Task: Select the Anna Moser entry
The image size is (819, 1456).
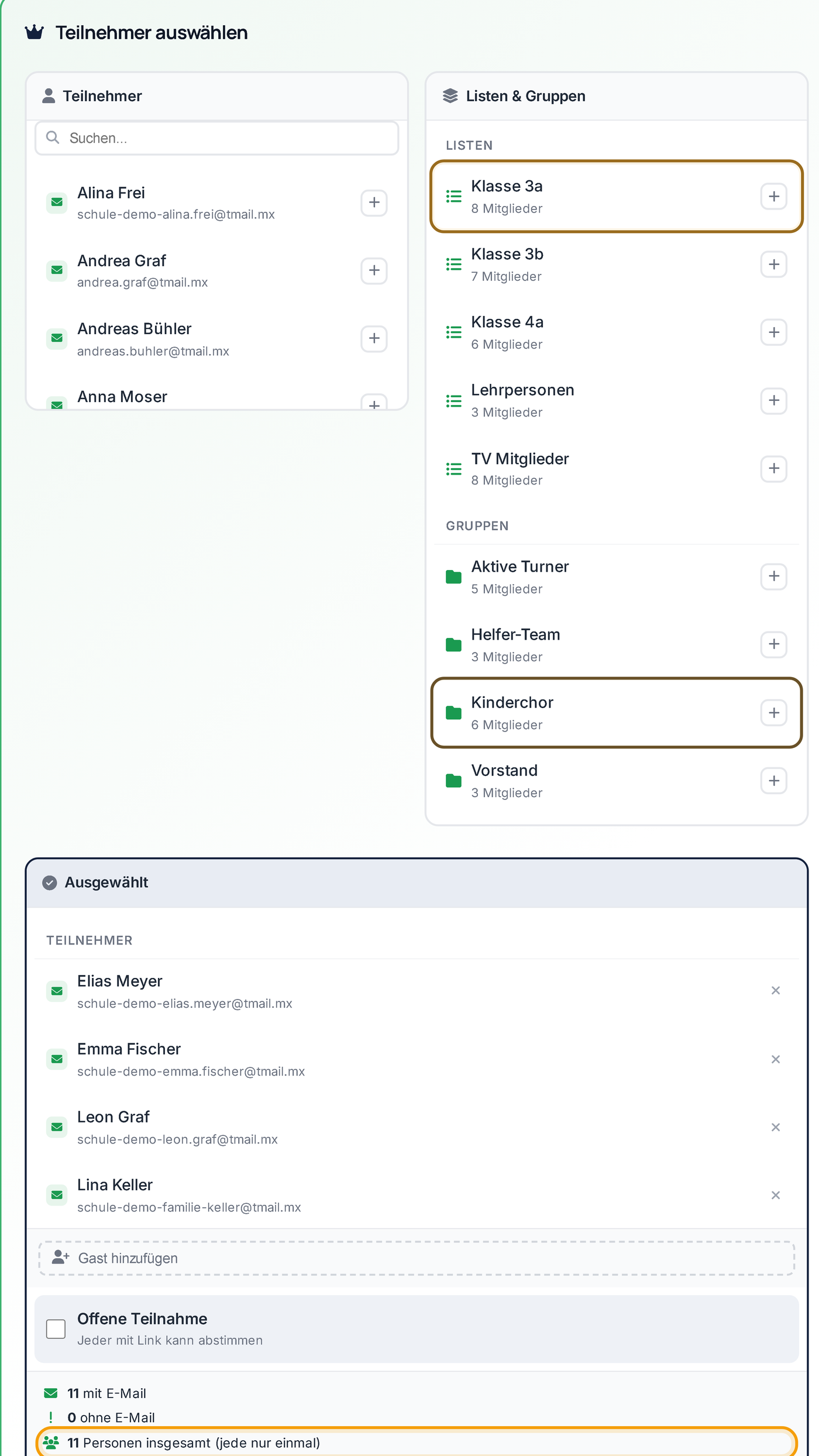Action: pos(217,398)
